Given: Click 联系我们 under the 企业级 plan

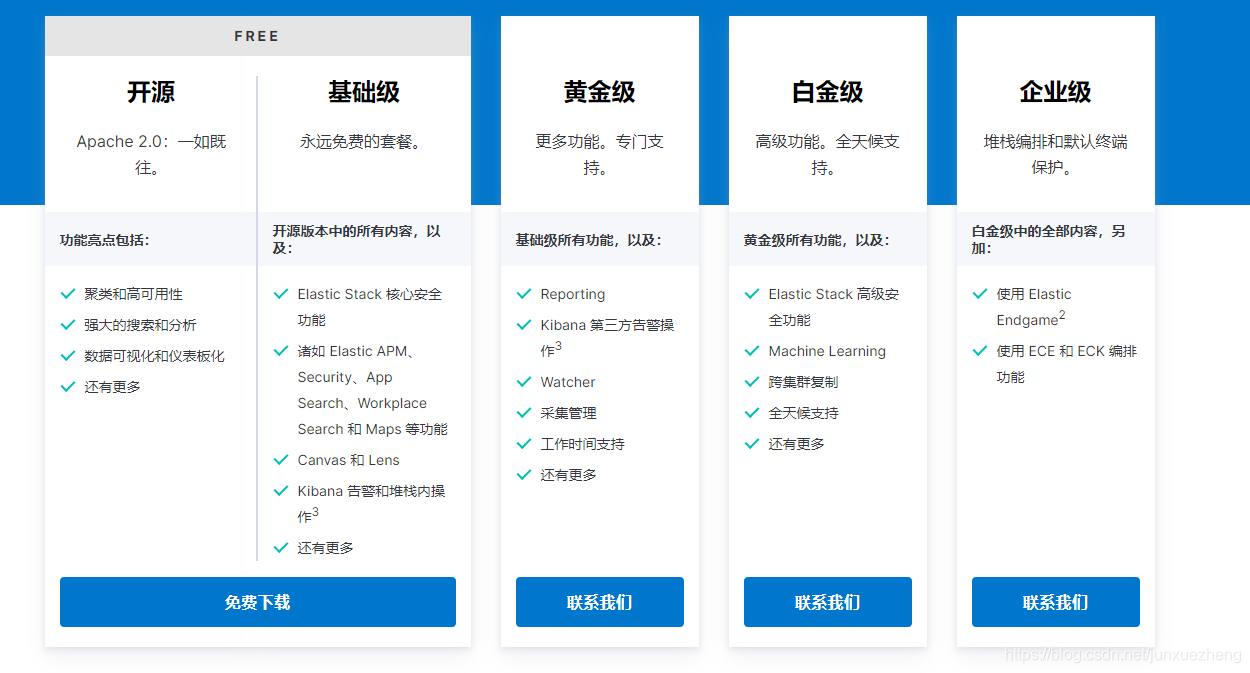Looking at the screenshot, I should tap(1056, 602).
